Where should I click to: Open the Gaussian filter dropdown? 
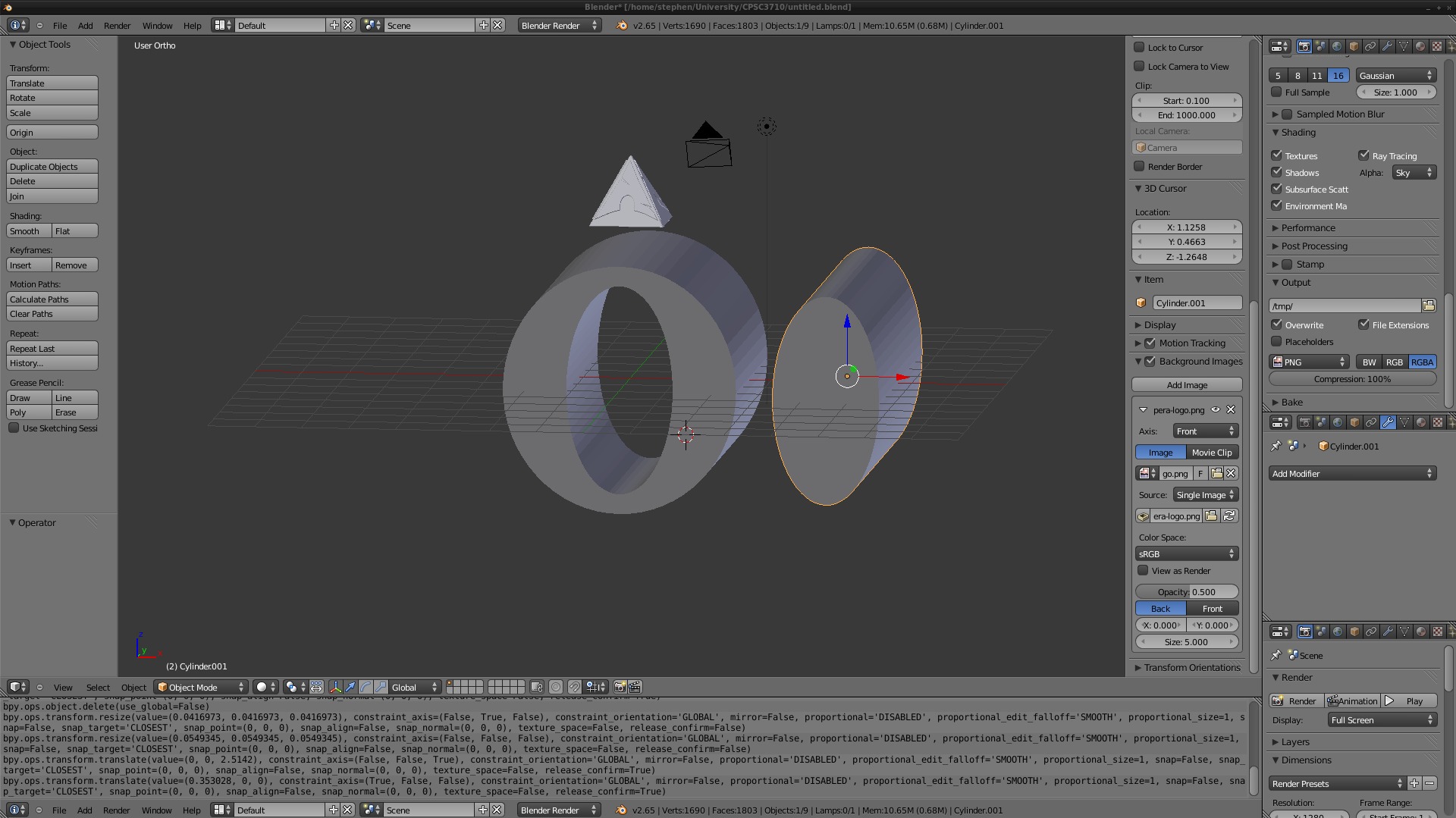pyautogui.click(x=1395, y=75)
